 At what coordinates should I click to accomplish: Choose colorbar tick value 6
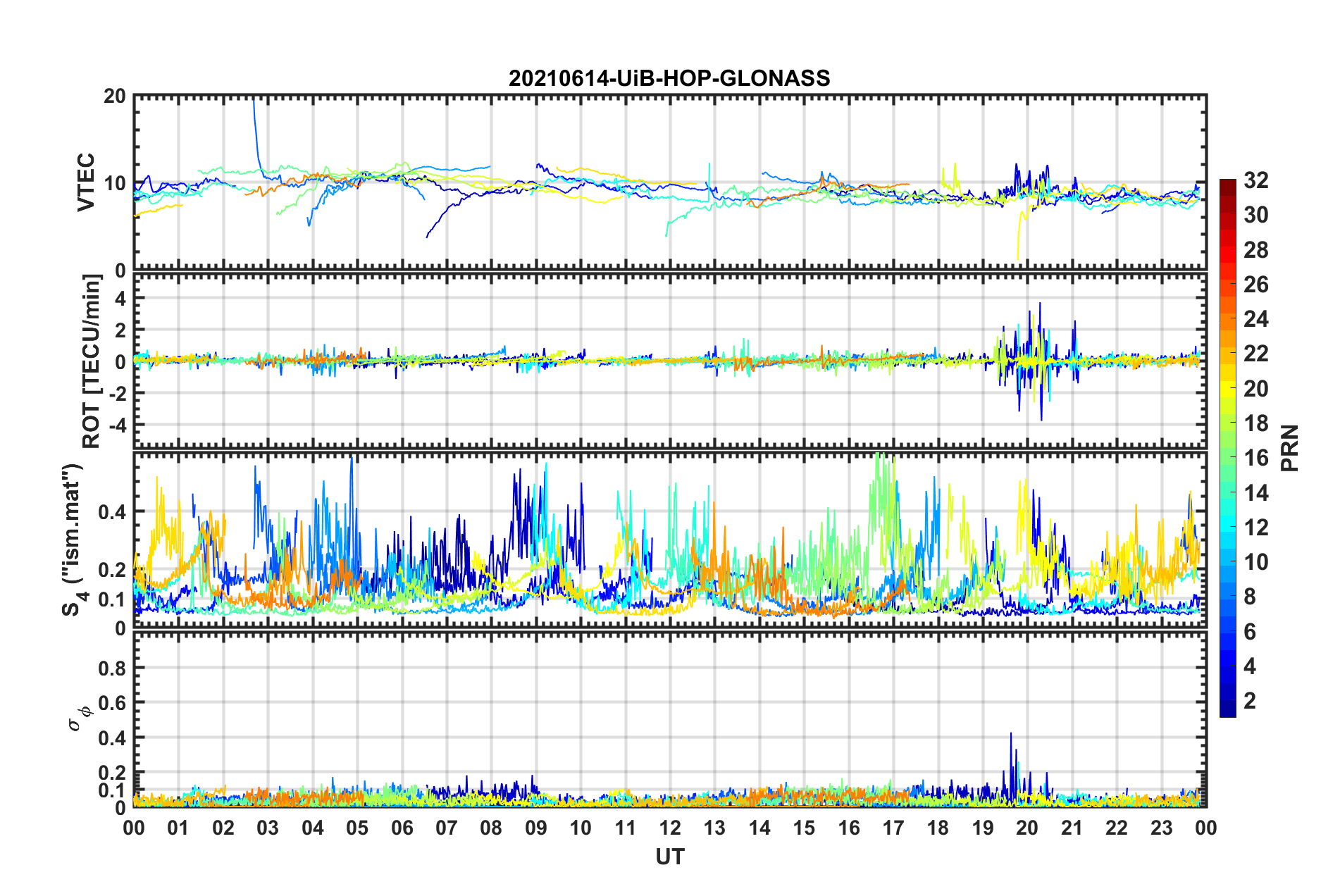click(x=1250, y=632)
